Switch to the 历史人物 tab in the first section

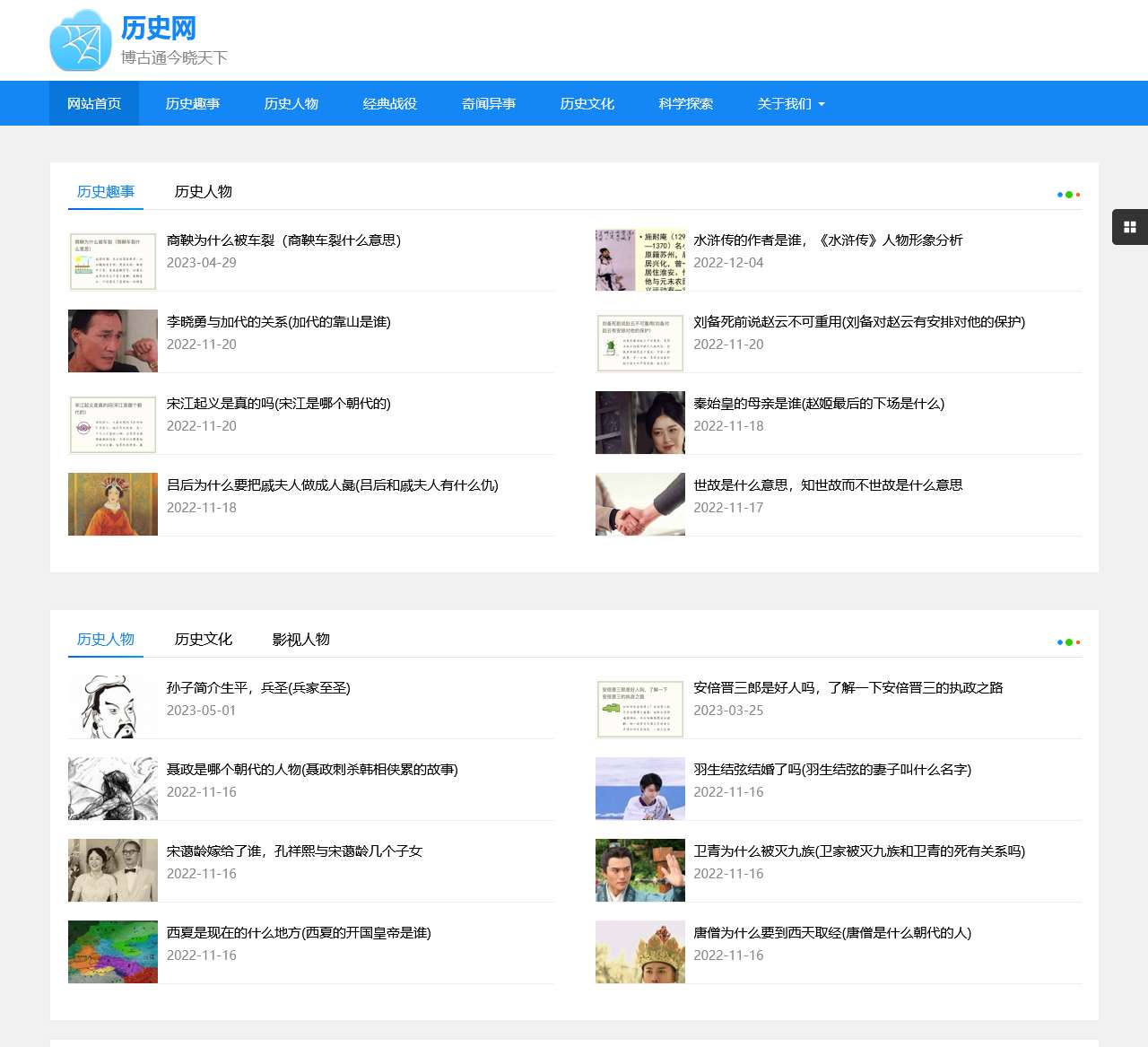coord(204,191)
